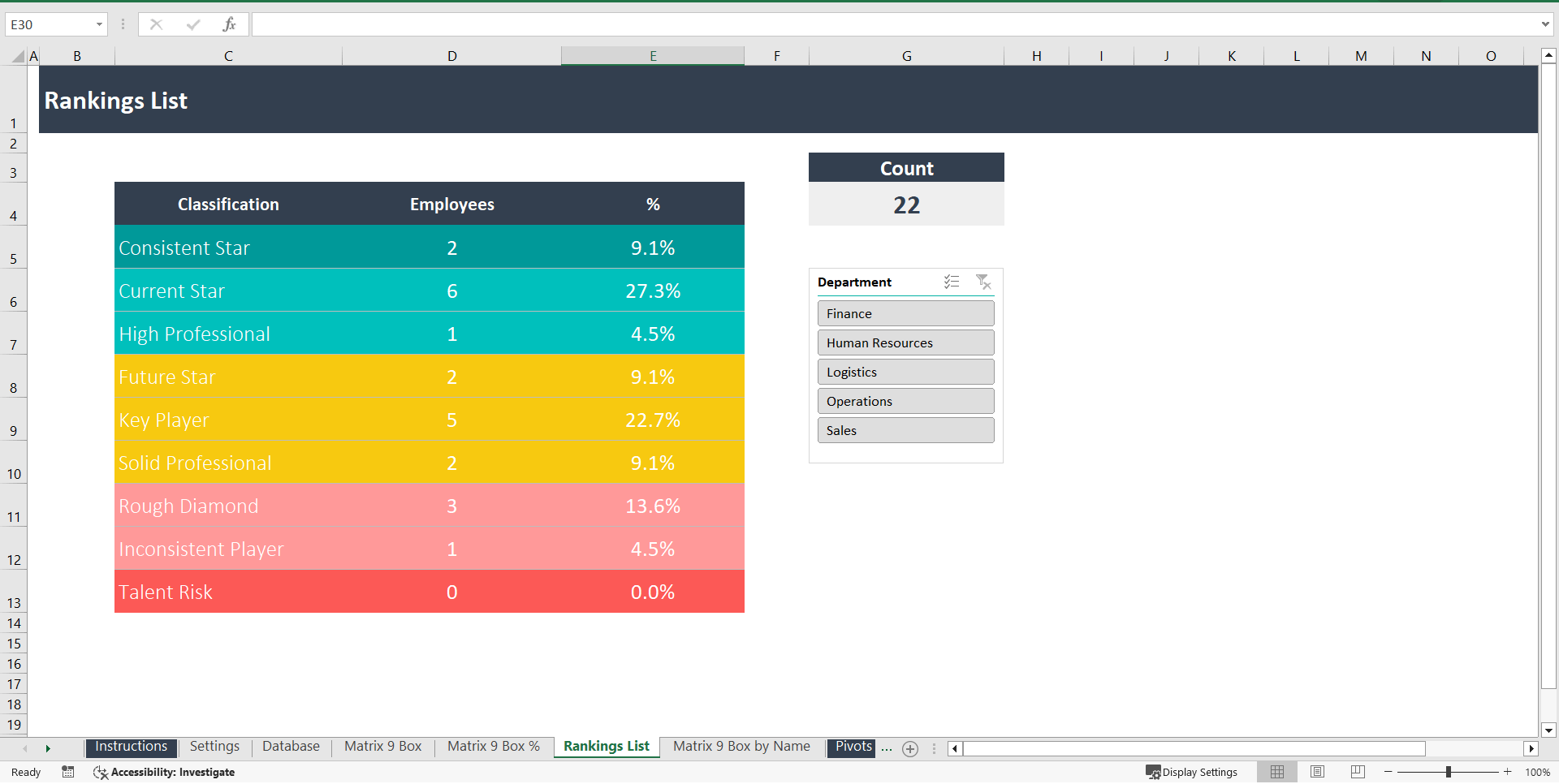Click the 27.3% value cell
Viewport: 1559px width, 784px height.
(653, 291)
